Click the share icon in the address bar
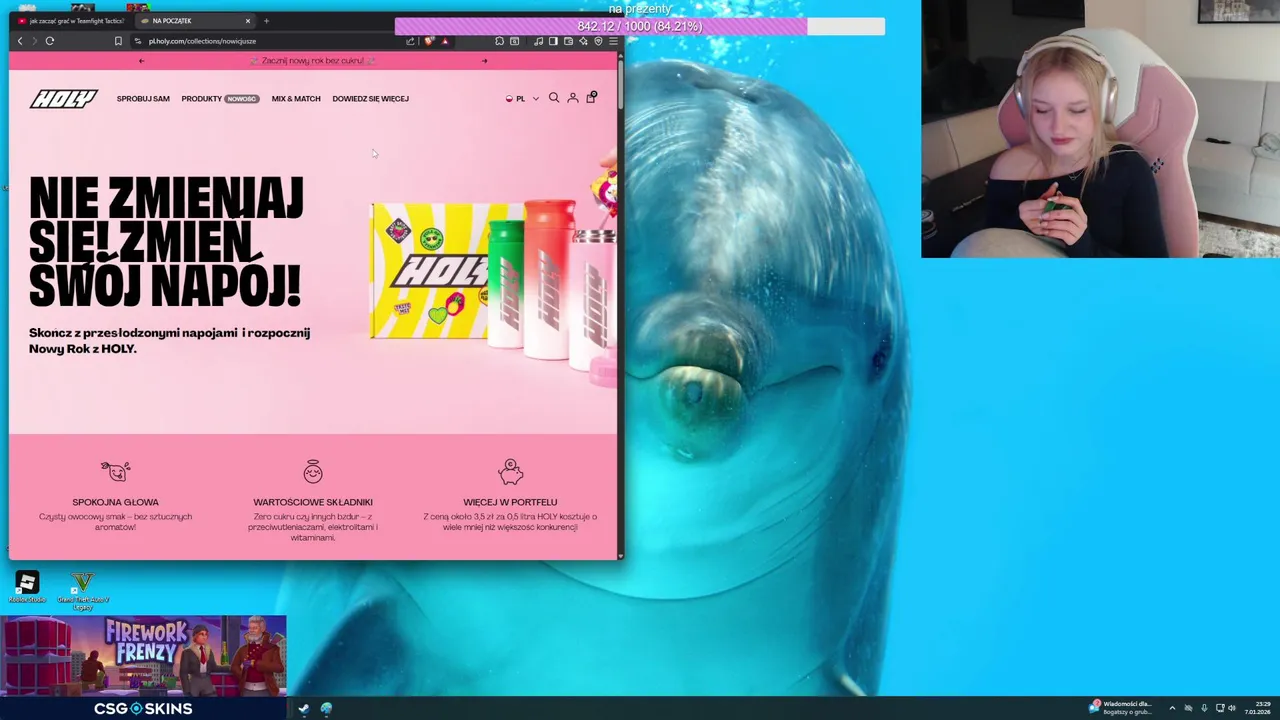This screenshot has height=720, width=1280. pos(410,41)
